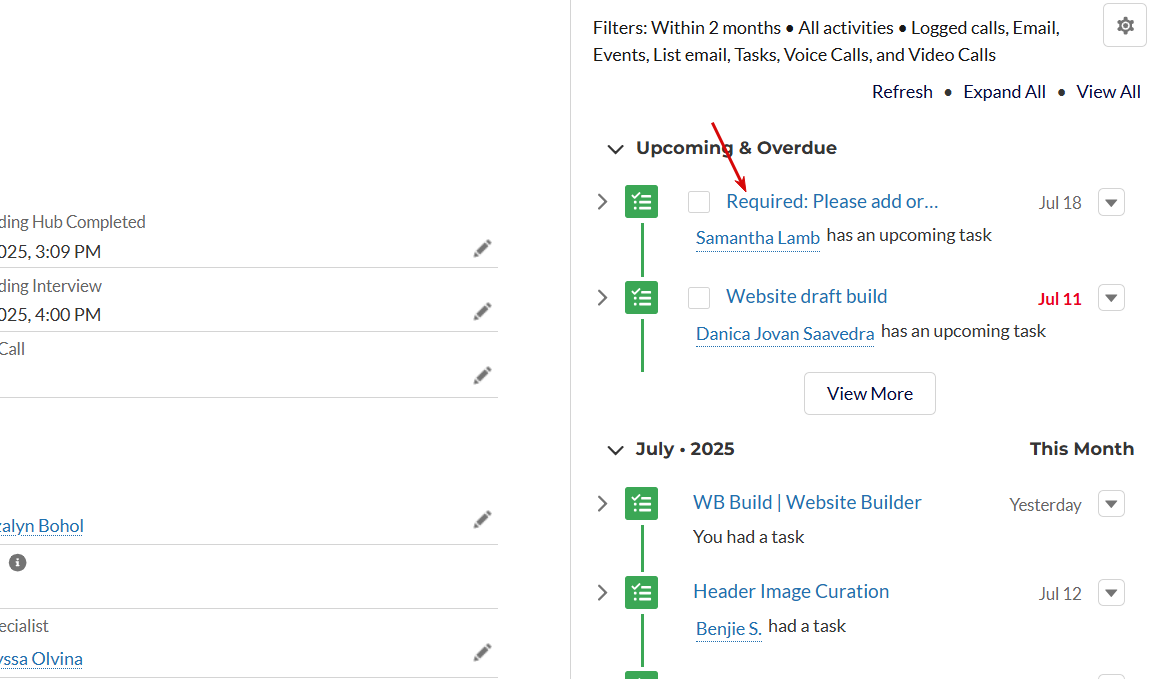Collapse the Upcoming & Overdue section
Screen dimensions: 1153x679
[615, 149]
